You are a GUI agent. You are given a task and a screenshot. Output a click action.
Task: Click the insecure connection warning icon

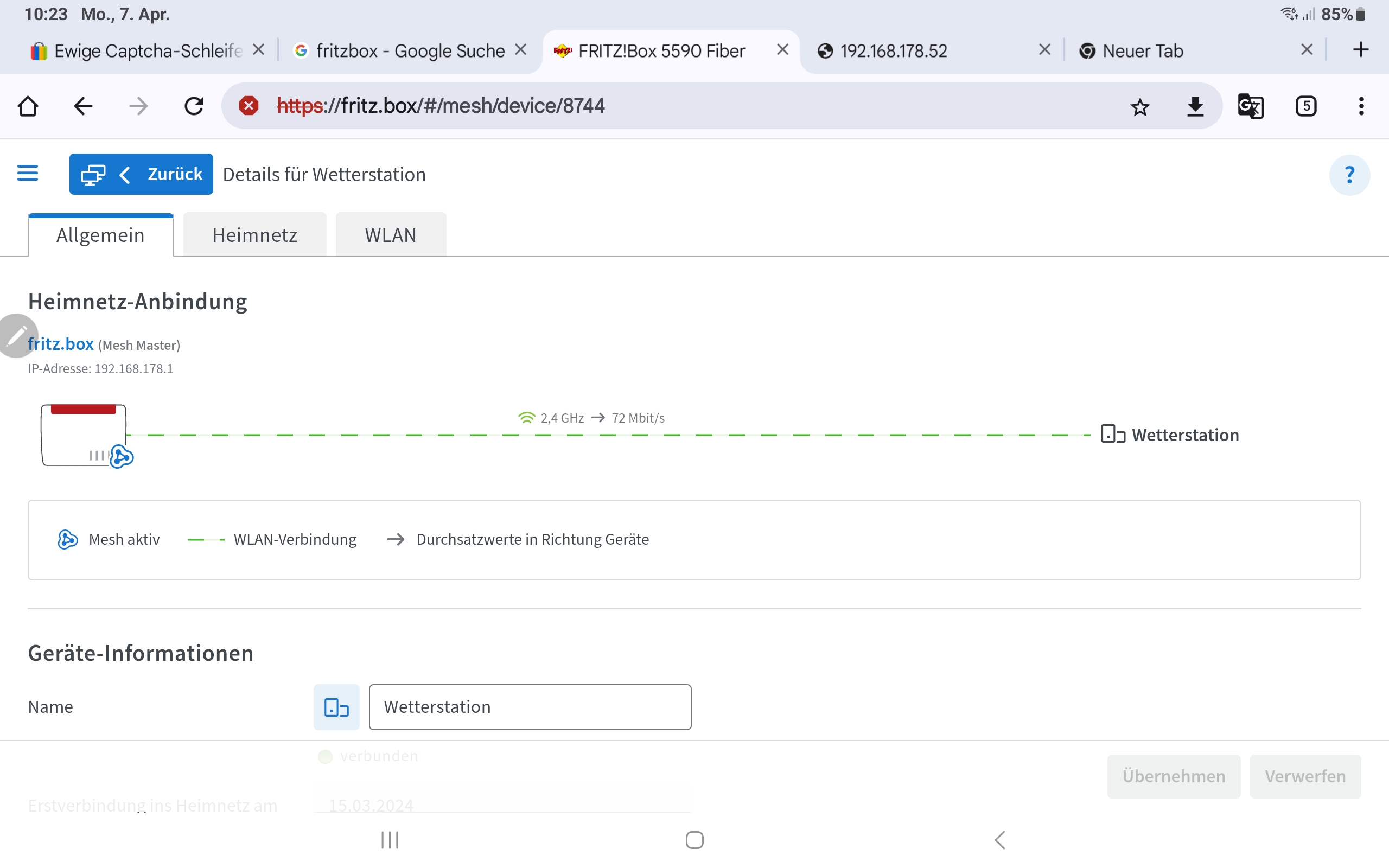coord(249,106)
